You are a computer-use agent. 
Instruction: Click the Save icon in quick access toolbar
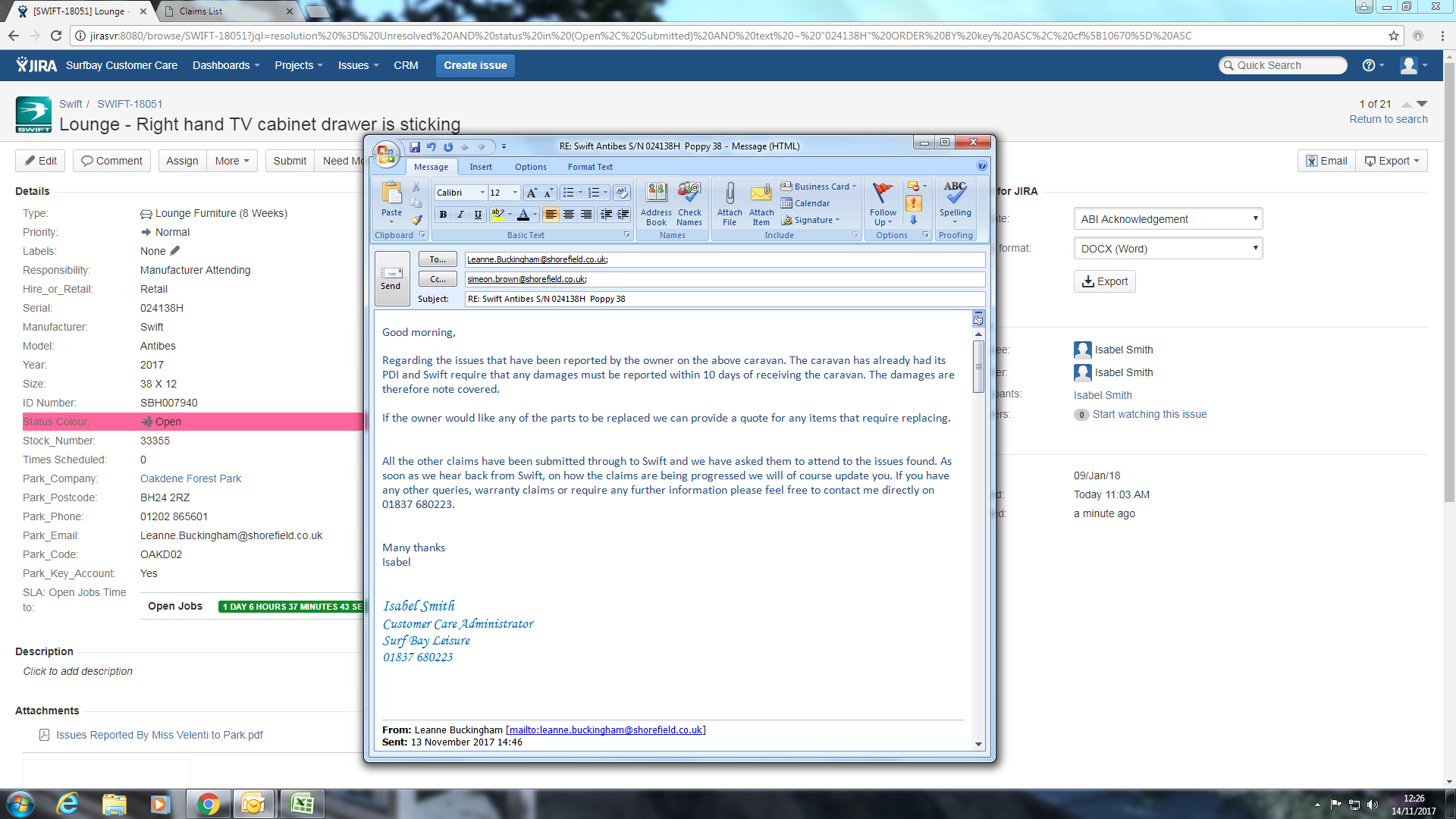(x=415, y=147)
